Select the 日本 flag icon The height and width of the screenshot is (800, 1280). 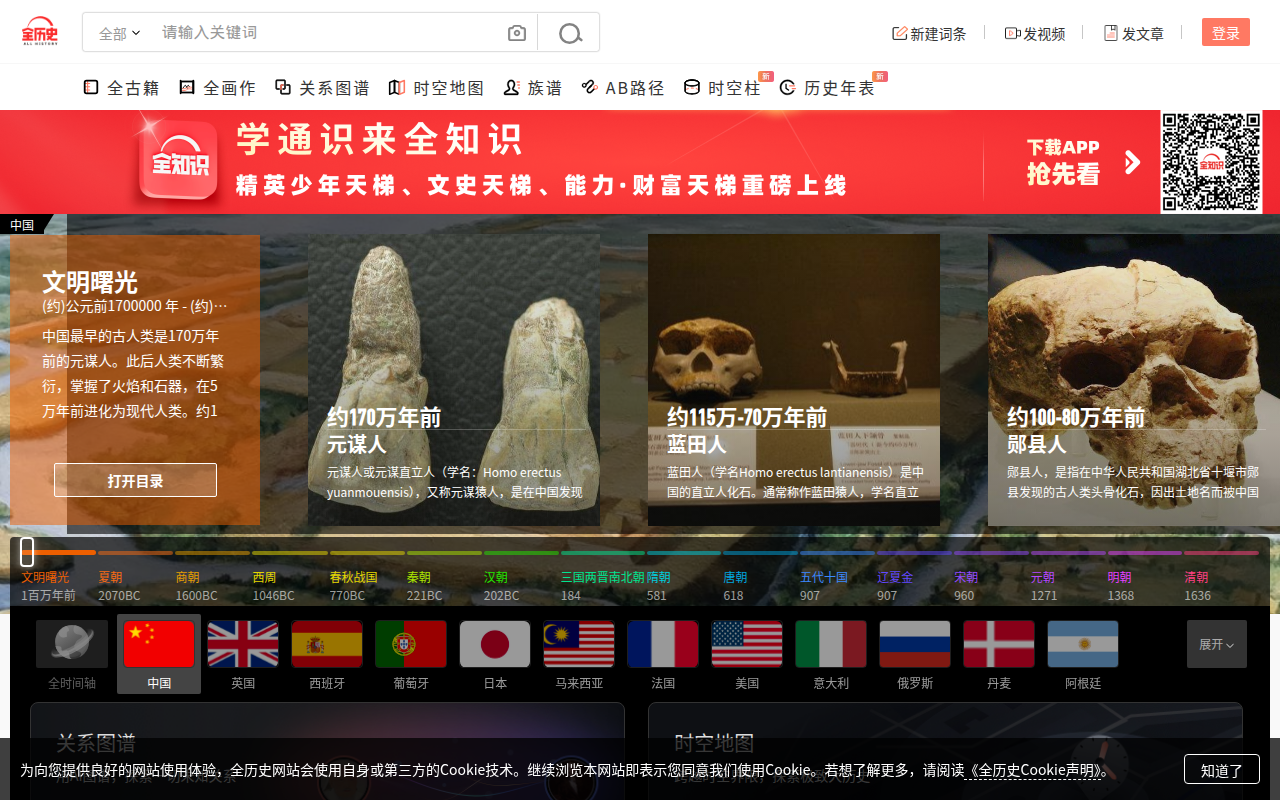click(x=495, y=644)
